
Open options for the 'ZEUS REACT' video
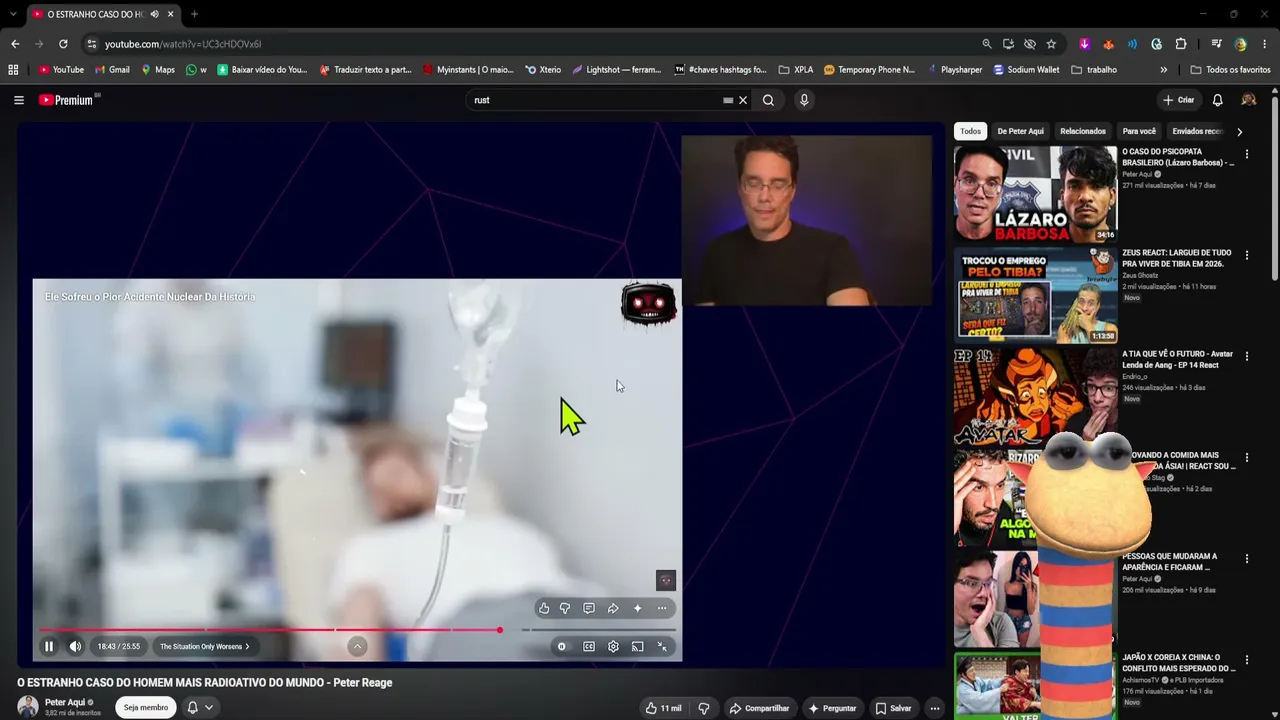coord(1246,256)
